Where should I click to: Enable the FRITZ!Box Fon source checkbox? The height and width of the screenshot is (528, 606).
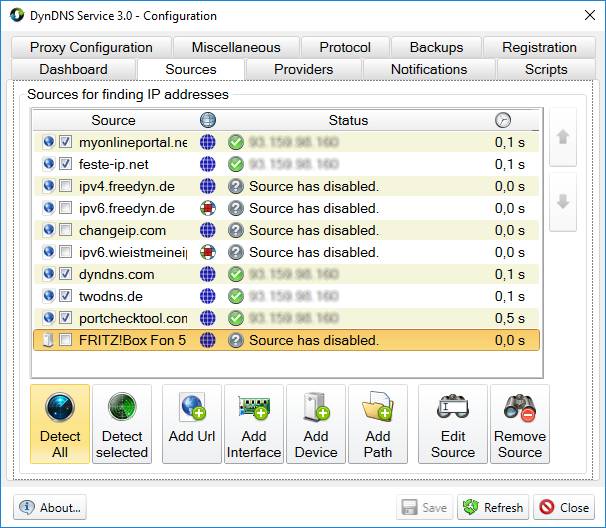click(65, 340)
